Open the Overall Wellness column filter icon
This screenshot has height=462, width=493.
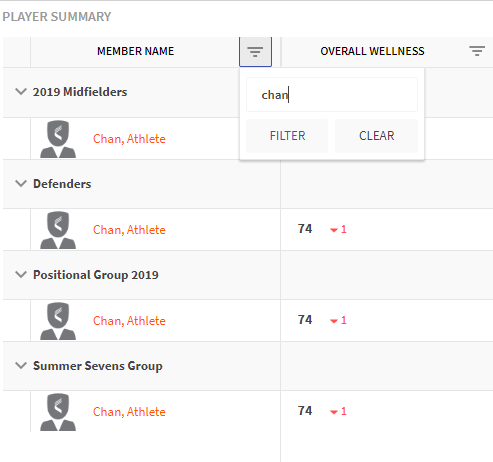point(477,51)
